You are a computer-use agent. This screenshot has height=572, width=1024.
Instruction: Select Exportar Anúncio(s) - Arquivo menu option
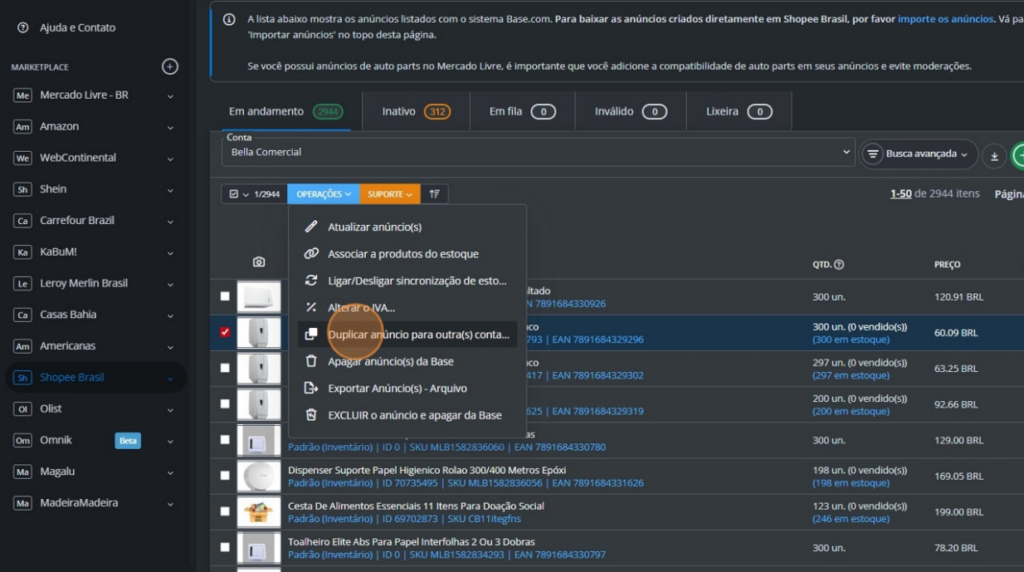(397, 388)
